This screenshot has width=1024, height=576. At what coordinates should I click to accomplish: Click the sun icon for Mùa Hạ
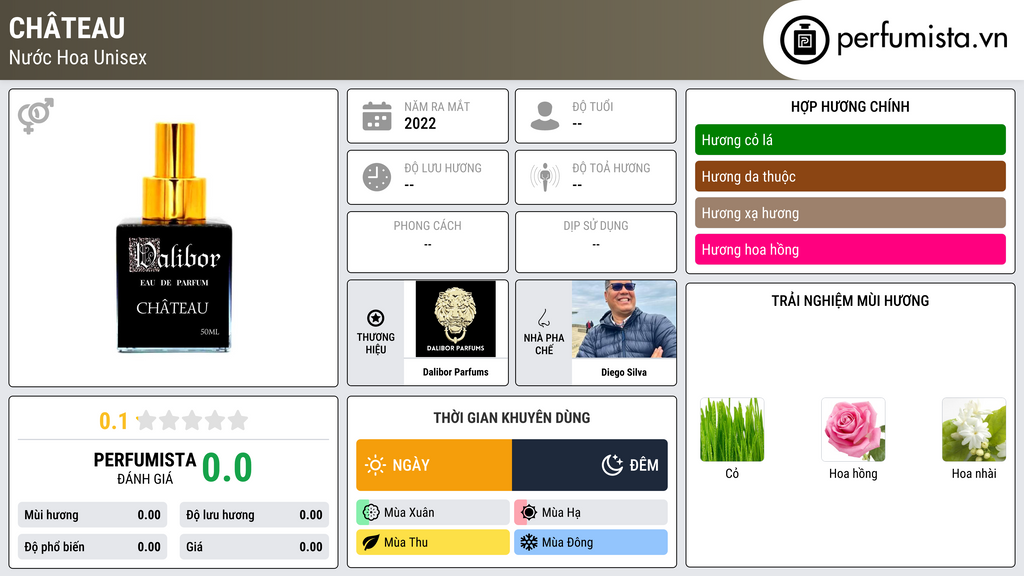(x=529, y=513)
